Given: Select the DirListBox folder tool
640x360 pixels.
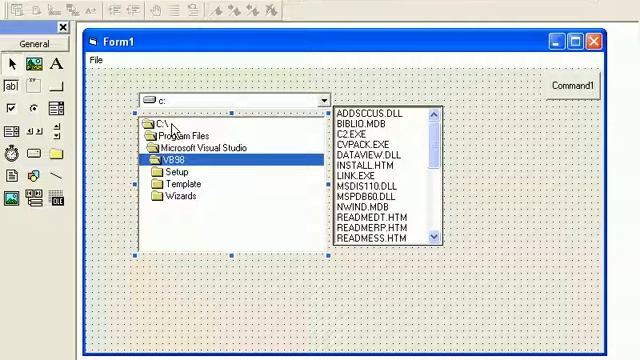Looking at the screenshot, I should pos(56,153).
